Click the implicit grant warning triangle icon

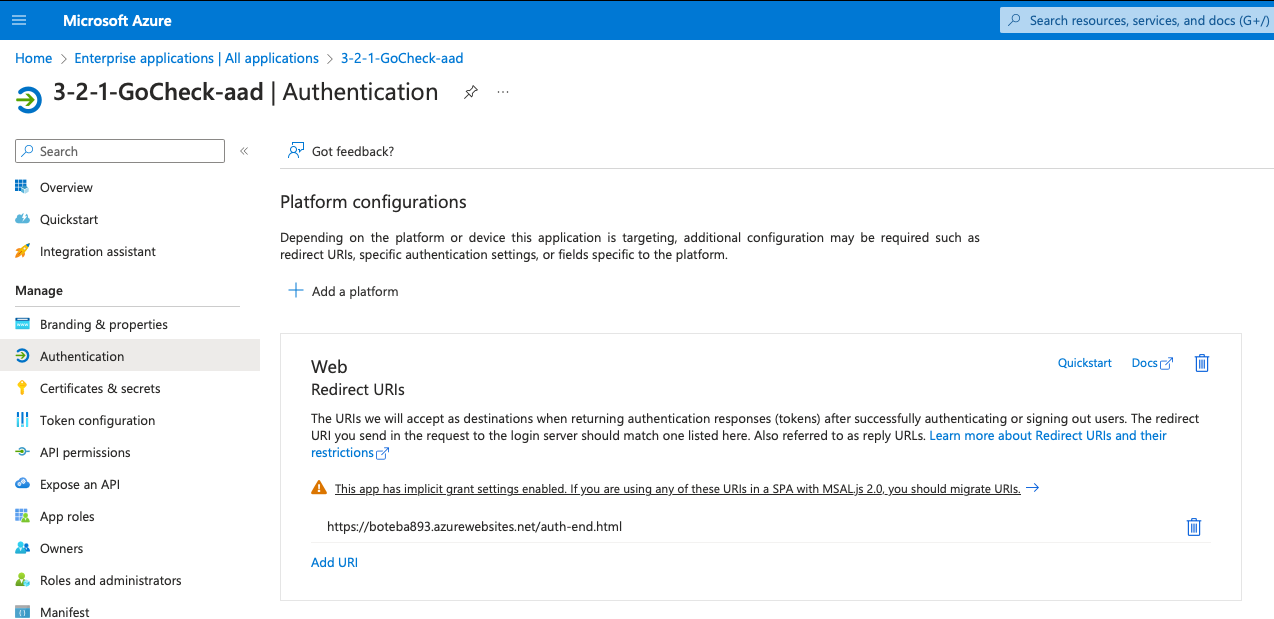tap(319, 488)
